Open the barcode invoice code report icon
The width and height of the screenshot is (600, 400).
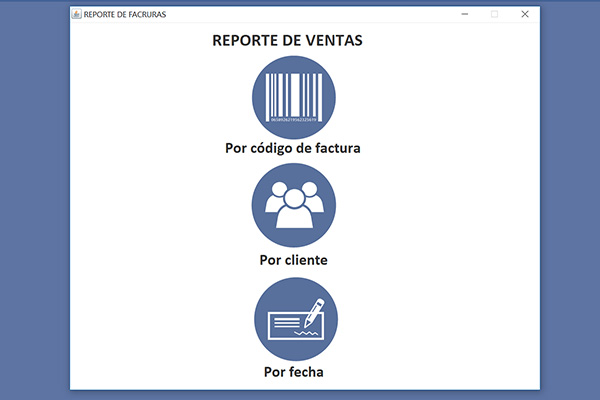click(x=293, y=96)
